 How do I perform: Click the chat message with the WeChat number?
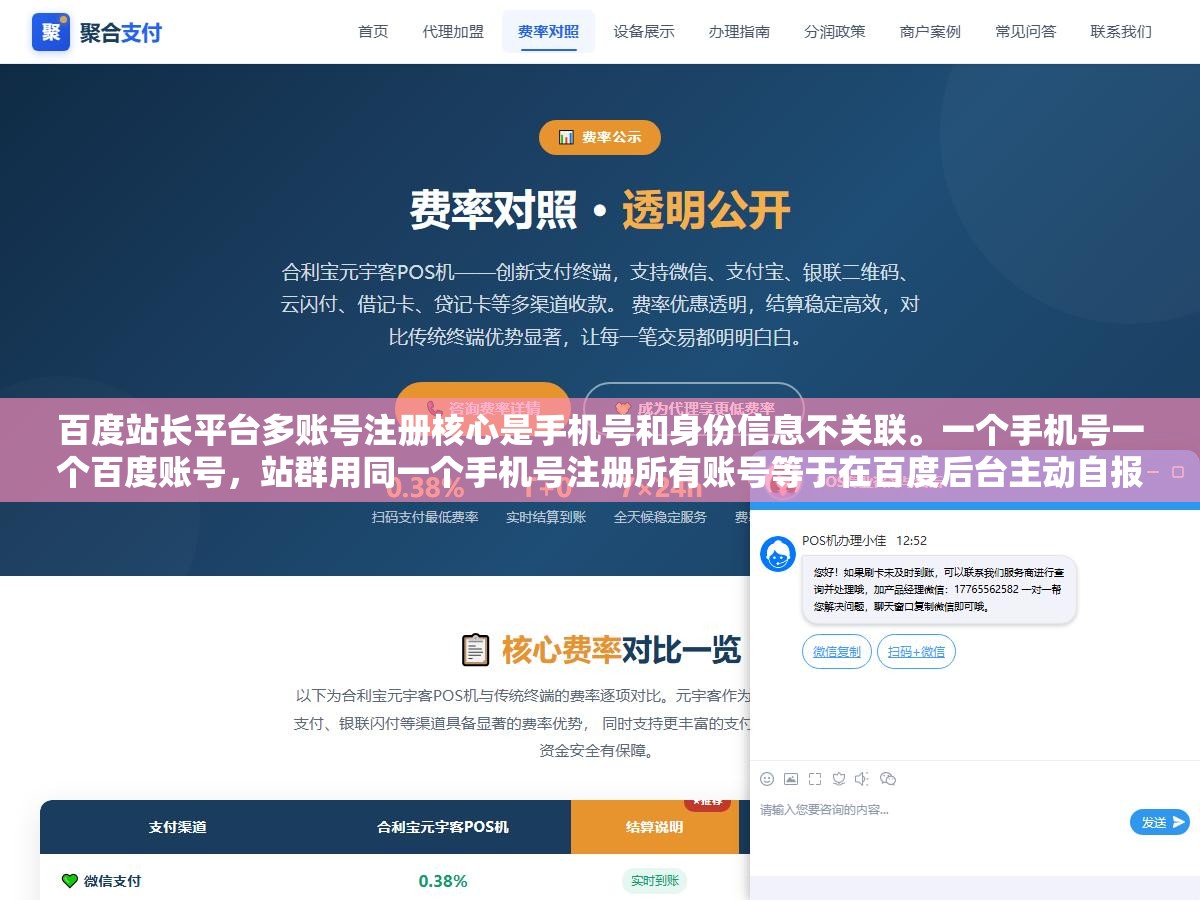coord(939,590)
